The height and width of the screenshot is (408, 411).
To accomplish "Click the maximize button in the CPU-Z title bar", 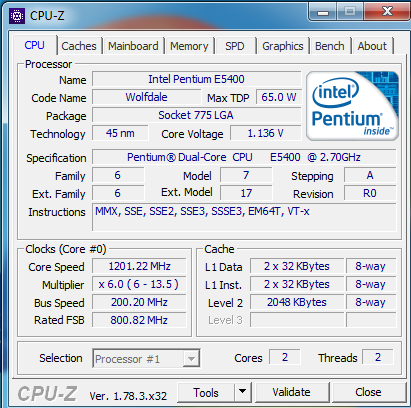I will point(350,12).
